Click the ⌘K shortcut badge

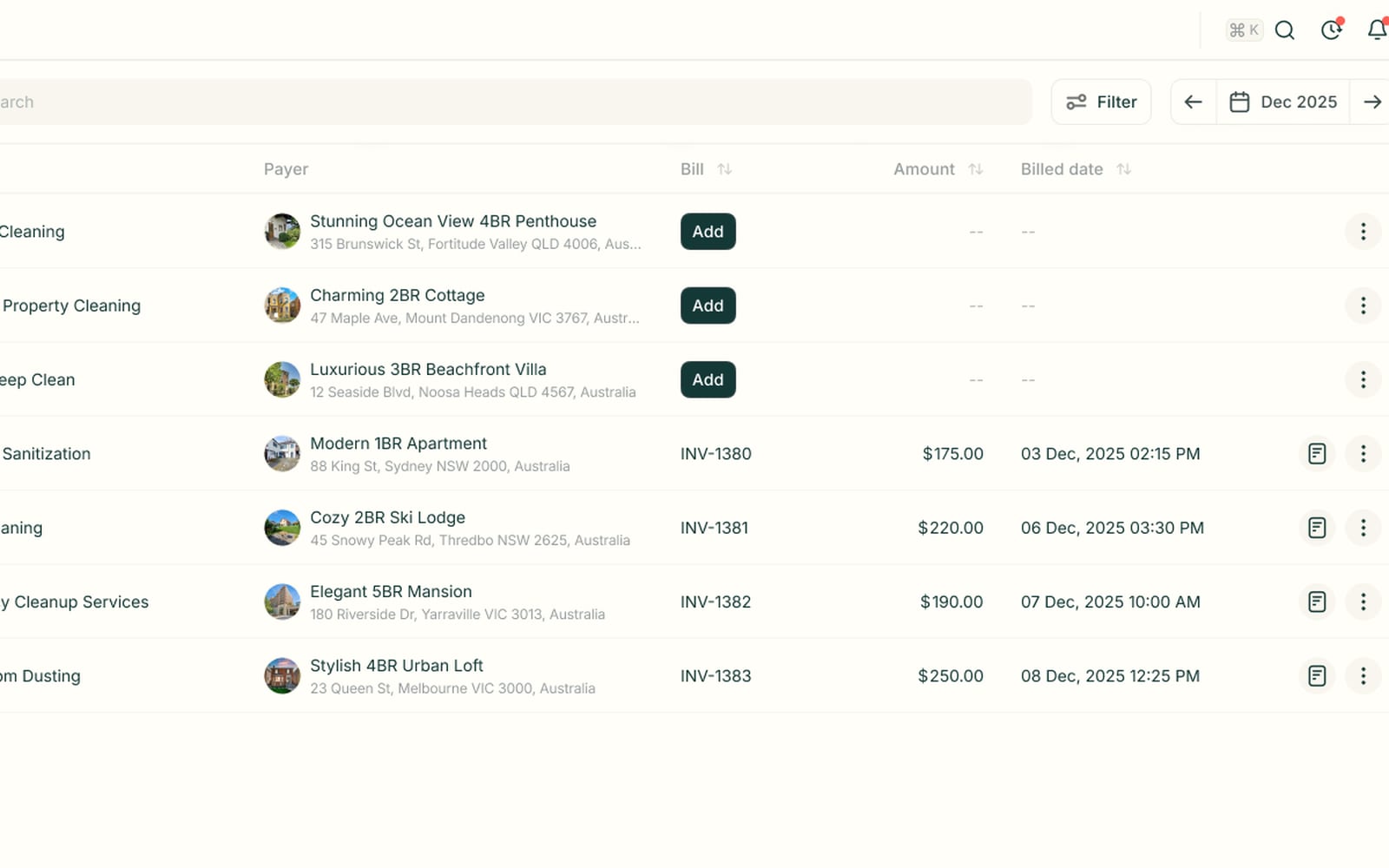pyautogui.click(x=1244, y=30)
